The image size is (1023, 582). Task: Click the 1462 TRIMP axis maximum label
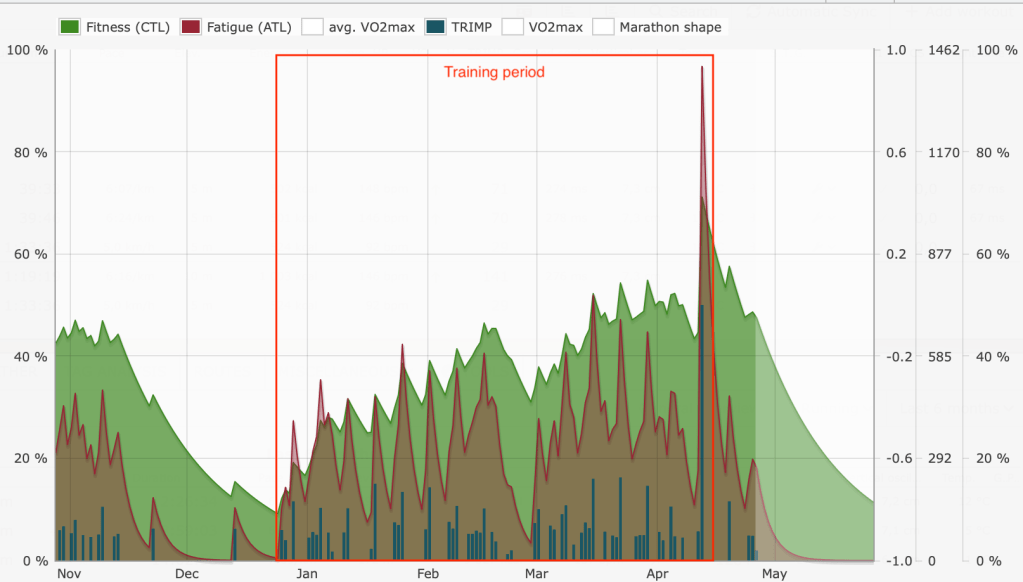(x=944, y=50)
